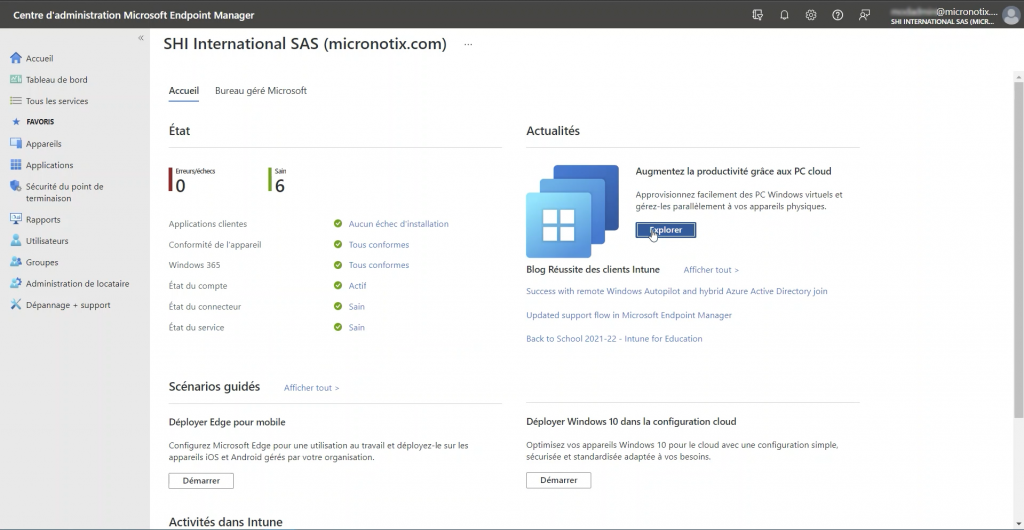Viewport: 1024px width, 530px height.
Task: Click the Accueil home icon in sidebar
Action: tap(16, 58)
